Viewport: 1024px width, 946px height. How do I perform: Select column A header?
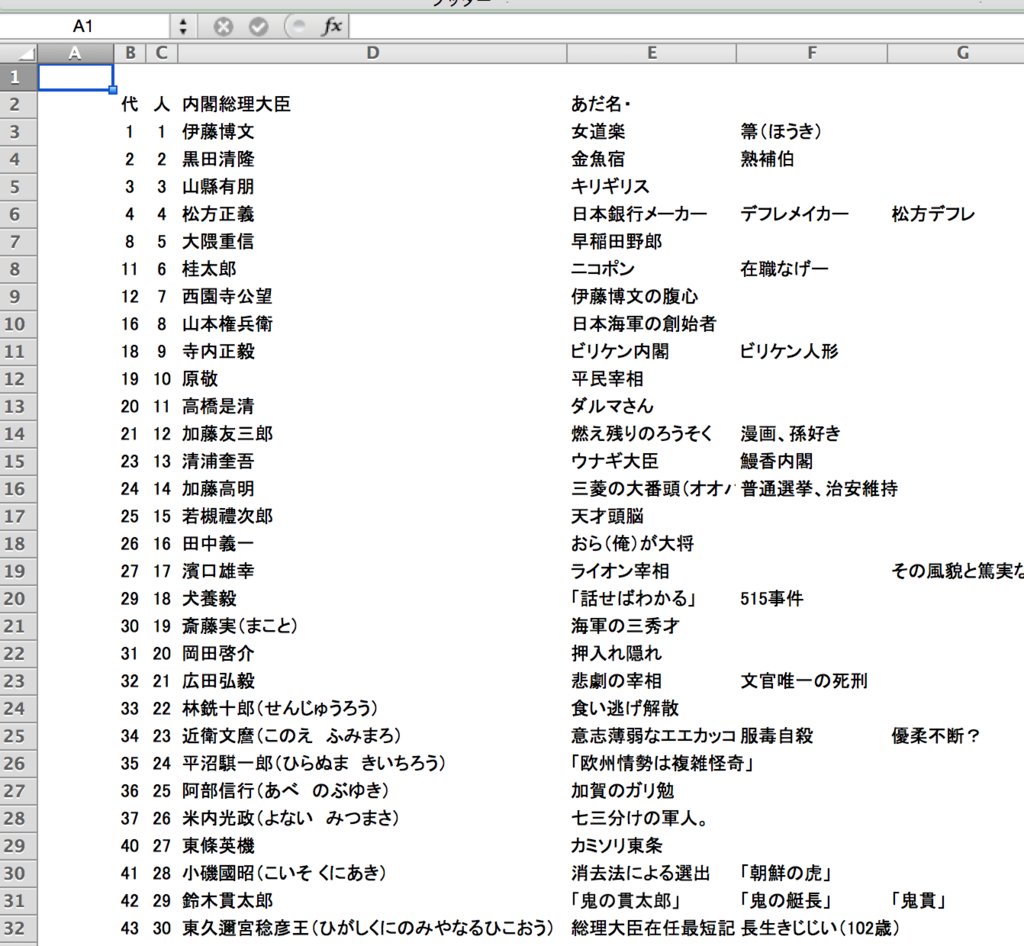click(x=75, y=53)
